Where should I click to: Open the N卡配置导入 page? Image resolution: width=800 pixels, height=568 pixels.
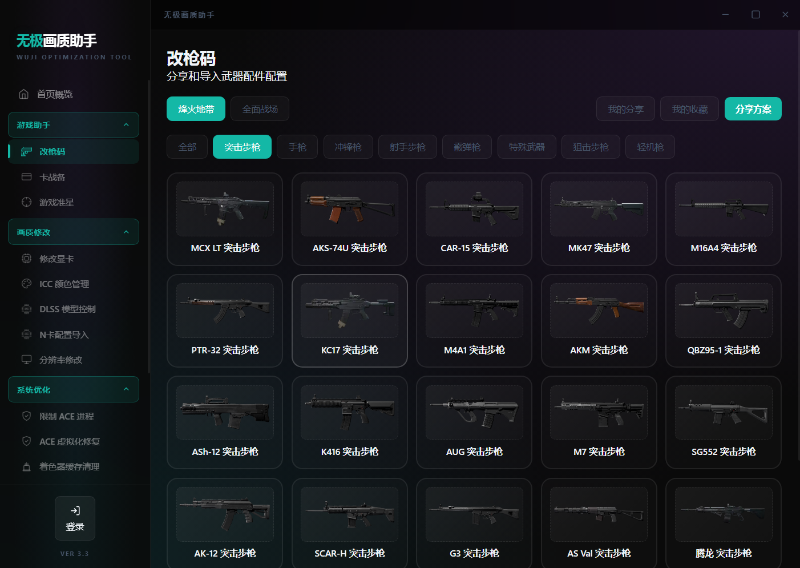(x=73, y=334)
